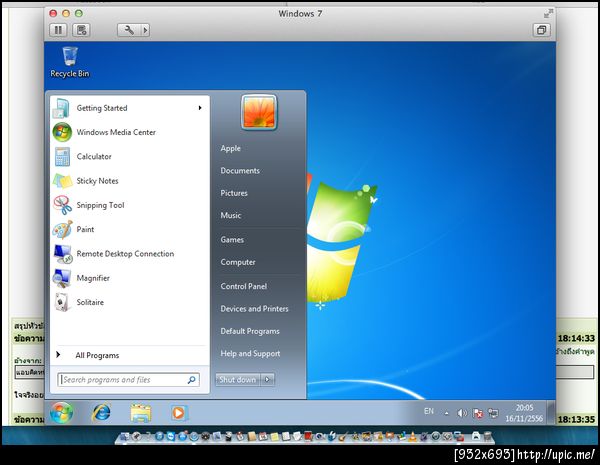Click the Search programs and files field
Image resolution: width=600 pixels, height=465 pixels.
coord(129,380)
